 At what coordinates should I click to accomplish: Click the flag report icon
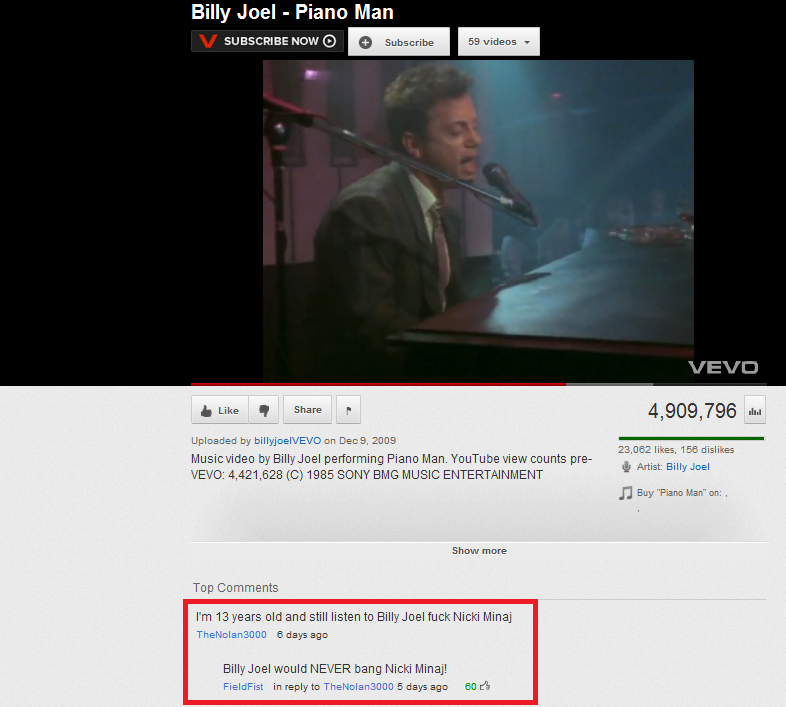point(348,410)
